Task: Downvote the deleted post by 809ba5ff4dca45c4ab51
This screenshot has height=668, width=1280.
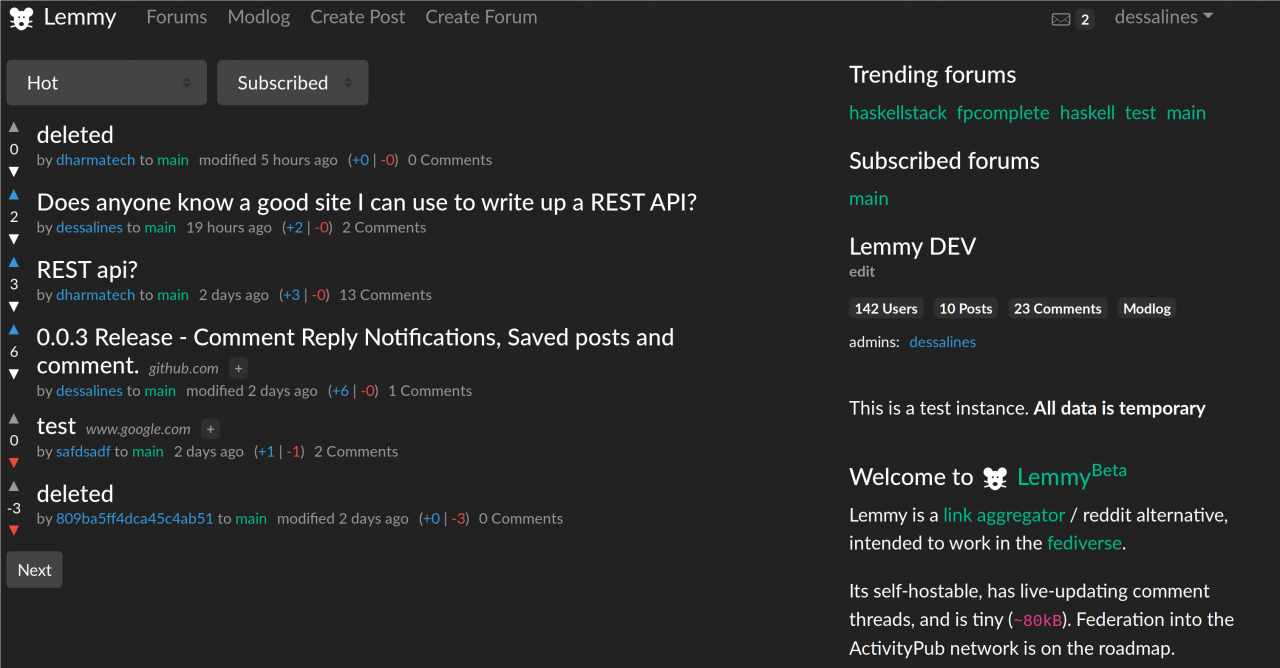Action: pos(14,530)
